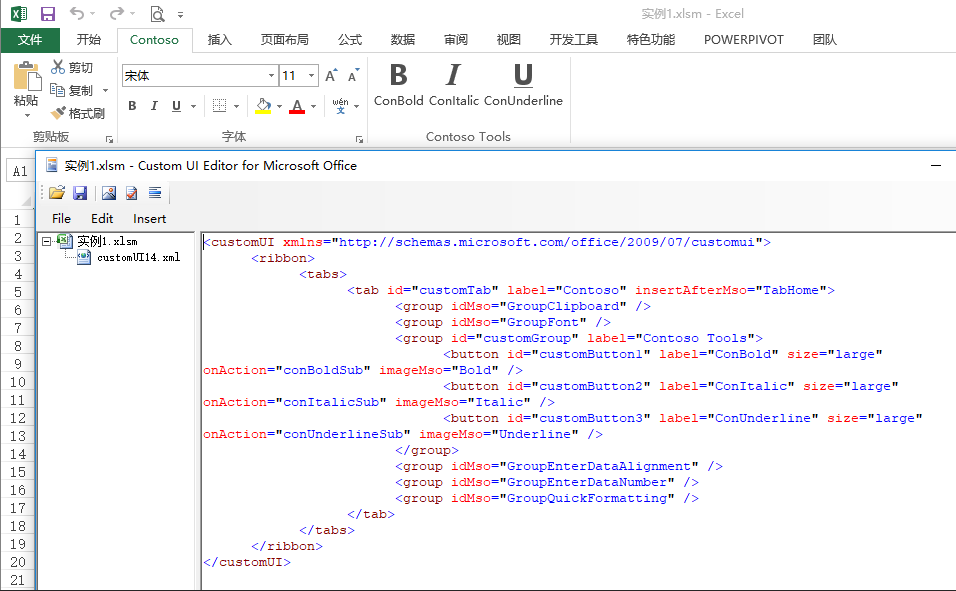Screen dimensions: 956x591
Task: Click the font size 11 box
Action: [292, 76]
